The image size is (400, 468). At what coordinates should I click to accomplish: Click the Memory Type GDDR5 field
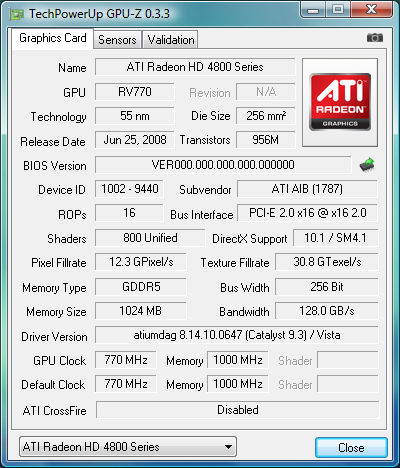141,287
